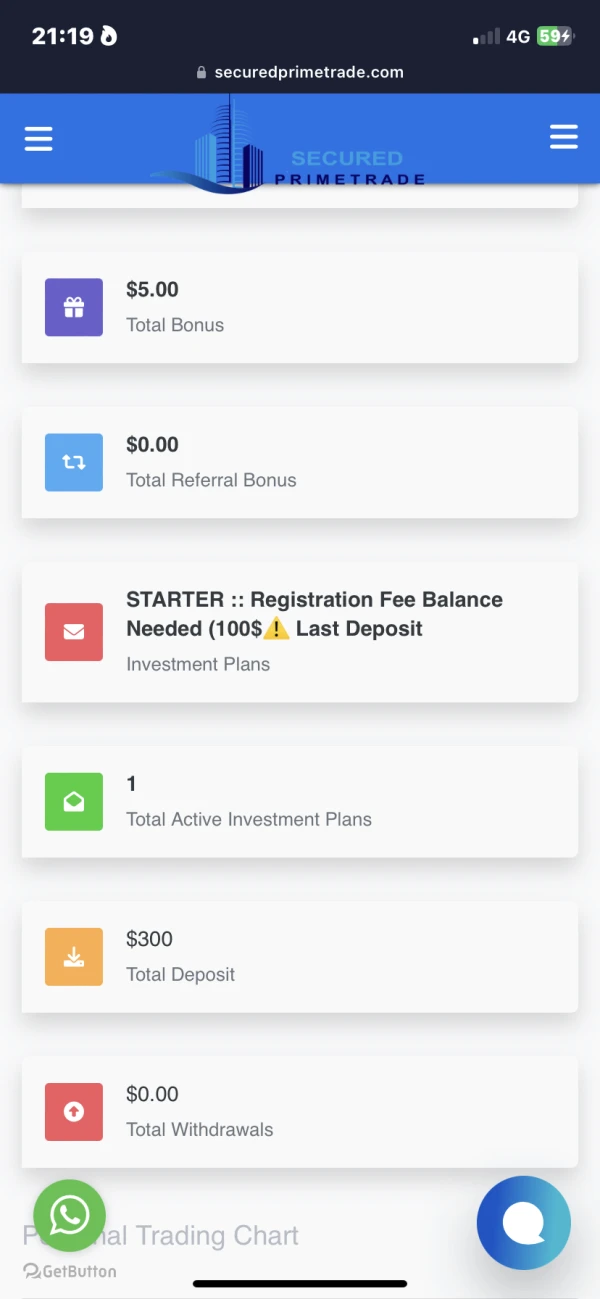Tap Total Active Investment Plans label
The height and width of the screenshot is (1299, 600).
249,819
